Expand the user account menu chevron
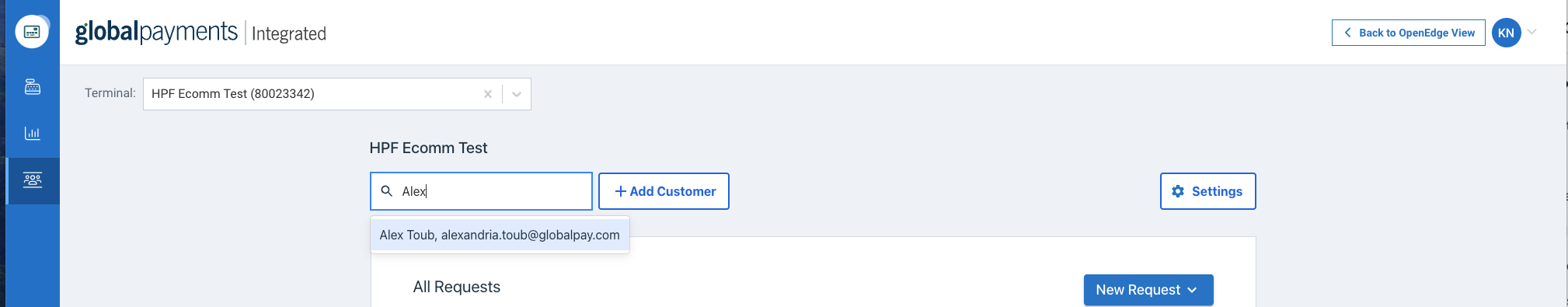The height and width of the screenshot is (307, 1568). [x=1532, y=32]
